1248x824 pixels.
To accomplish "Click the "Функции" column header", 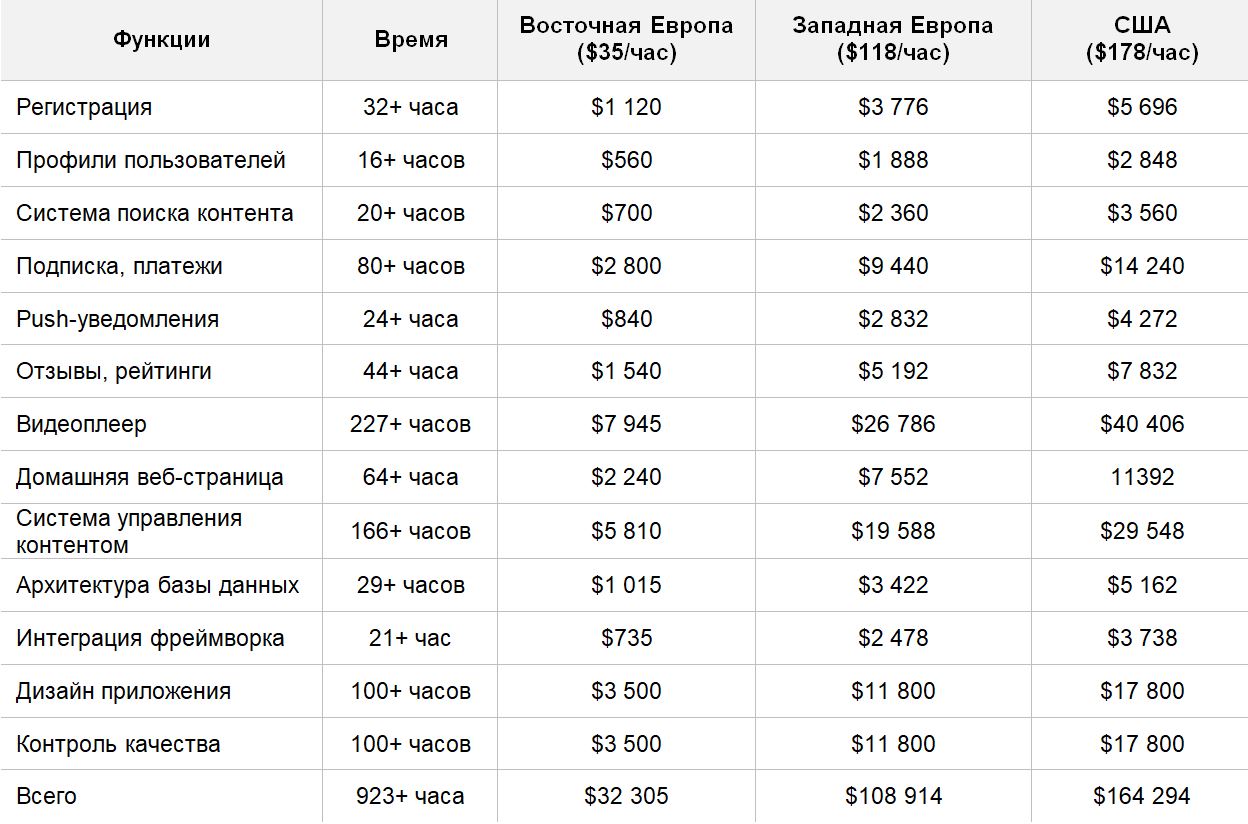I will (x=161, y=40).
